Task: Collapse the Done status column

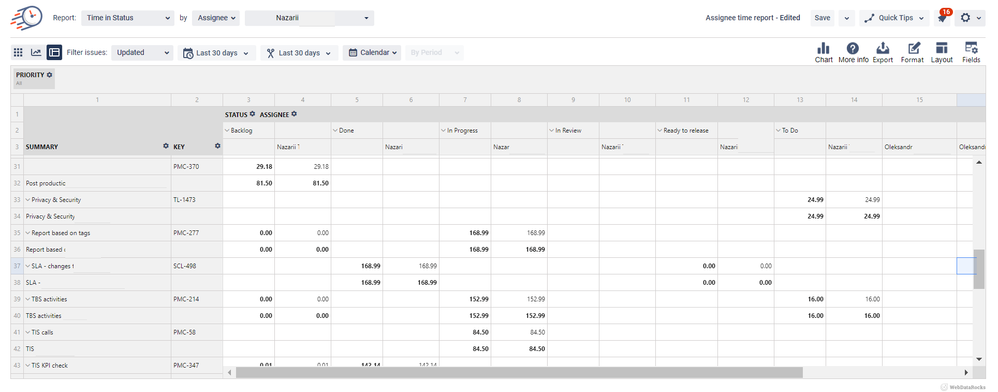Action: pos(336,130)
